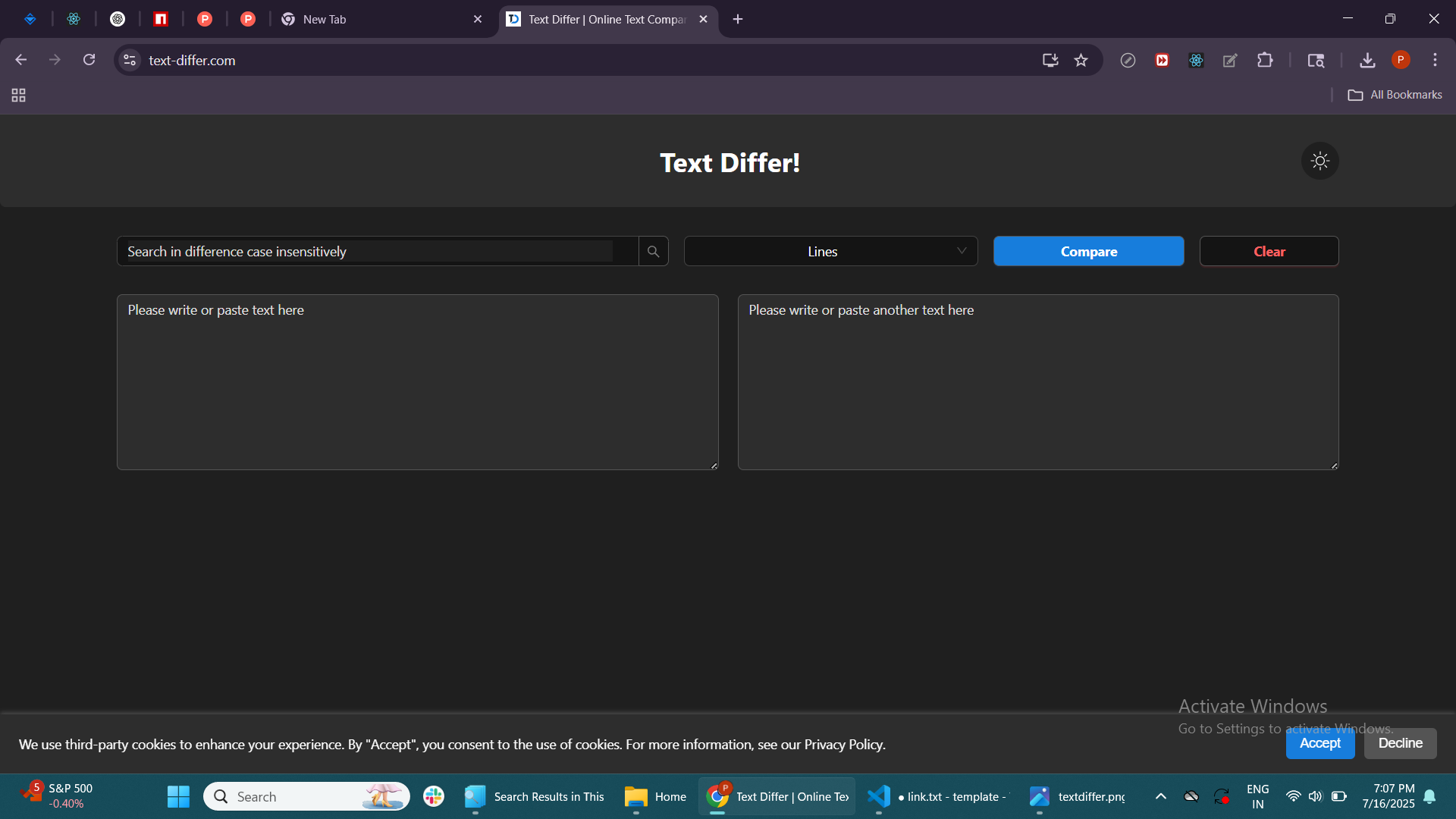Close the New Tab tab
This screenshot has width=1456, height=819.
[477, 19]
